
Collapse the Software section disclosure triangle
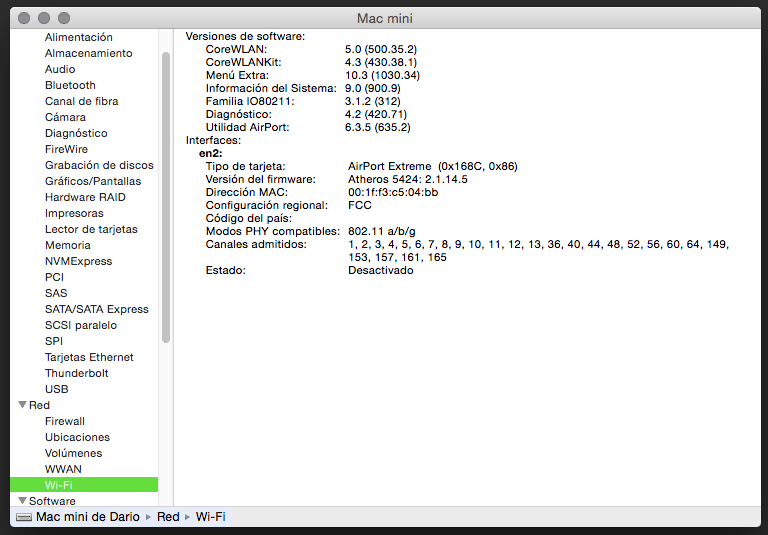tap(22, 500)
